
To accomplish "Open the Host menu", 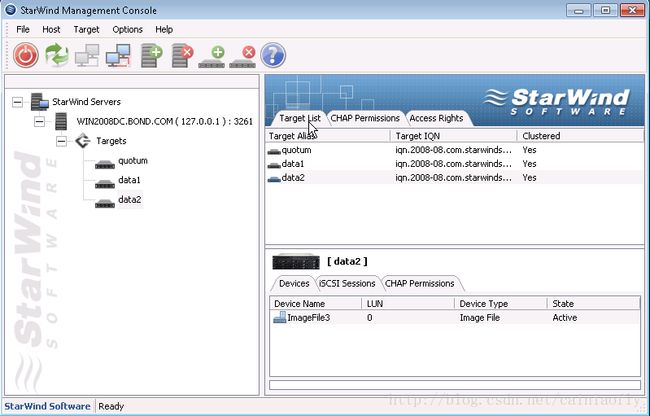I will pyautogui.click(x=51, y=29).
